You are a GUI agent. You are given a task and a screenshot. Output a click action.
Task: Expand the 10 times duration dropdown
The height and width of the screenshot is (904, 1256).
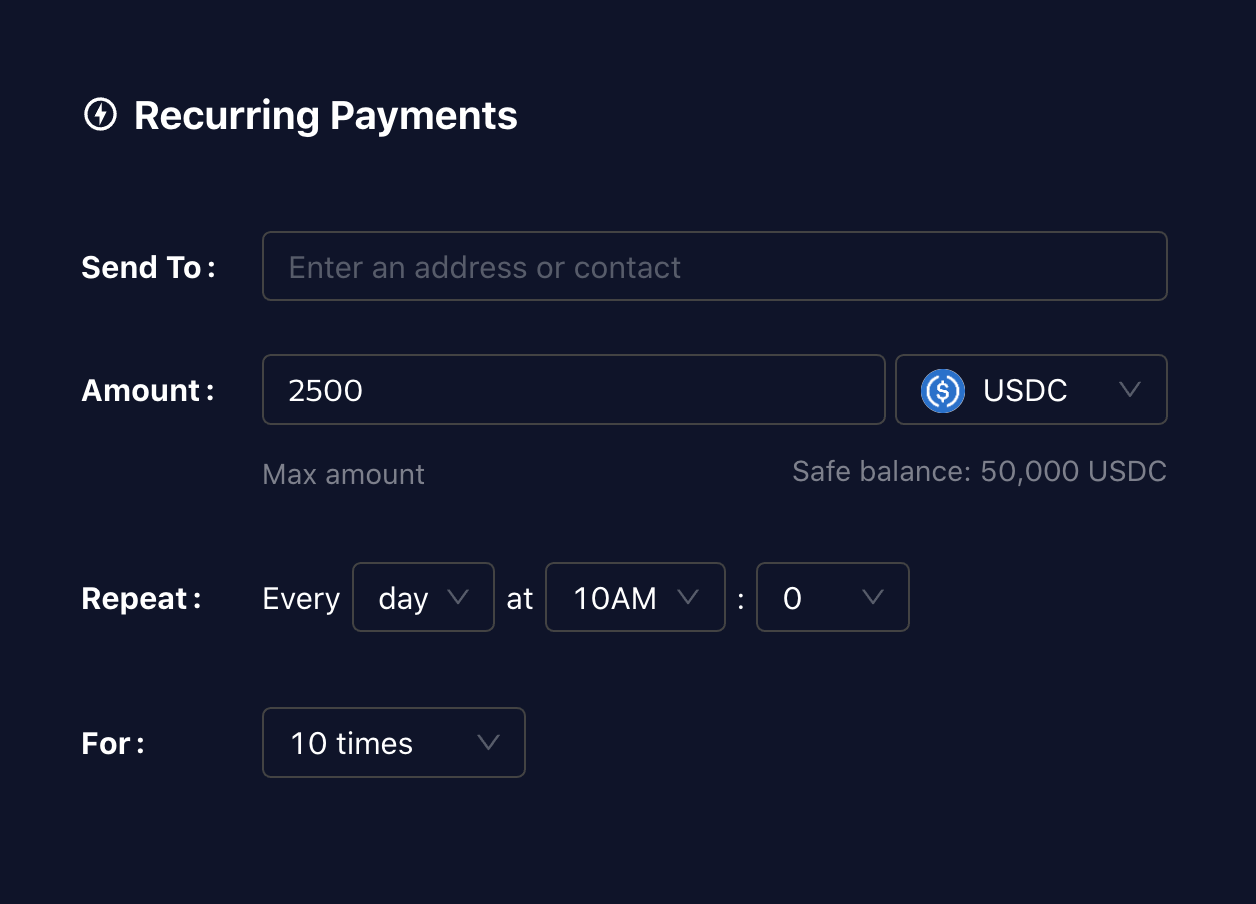(x=394, y=742)
